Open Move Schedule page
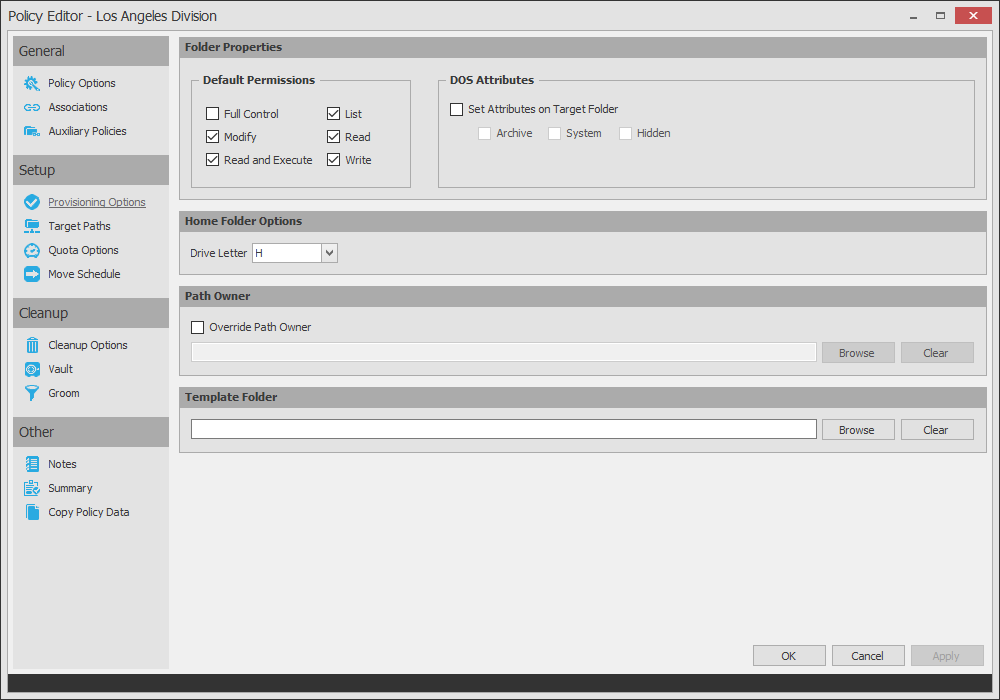Image resolution: width=1000 pixels, height=700 pixels. (84, 274)
